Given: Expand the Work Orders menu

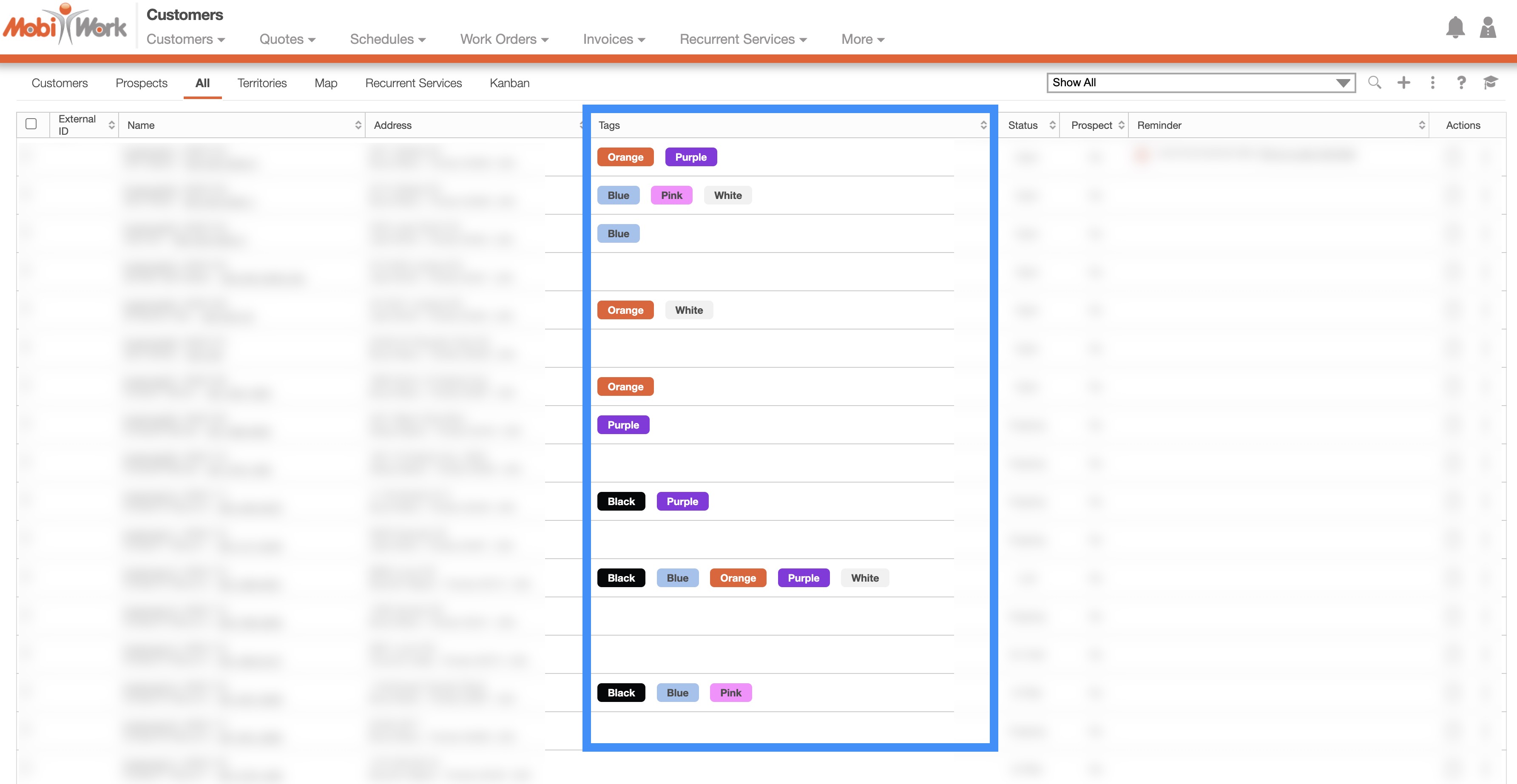Looking at the screenshot, I should click(504, 40).
